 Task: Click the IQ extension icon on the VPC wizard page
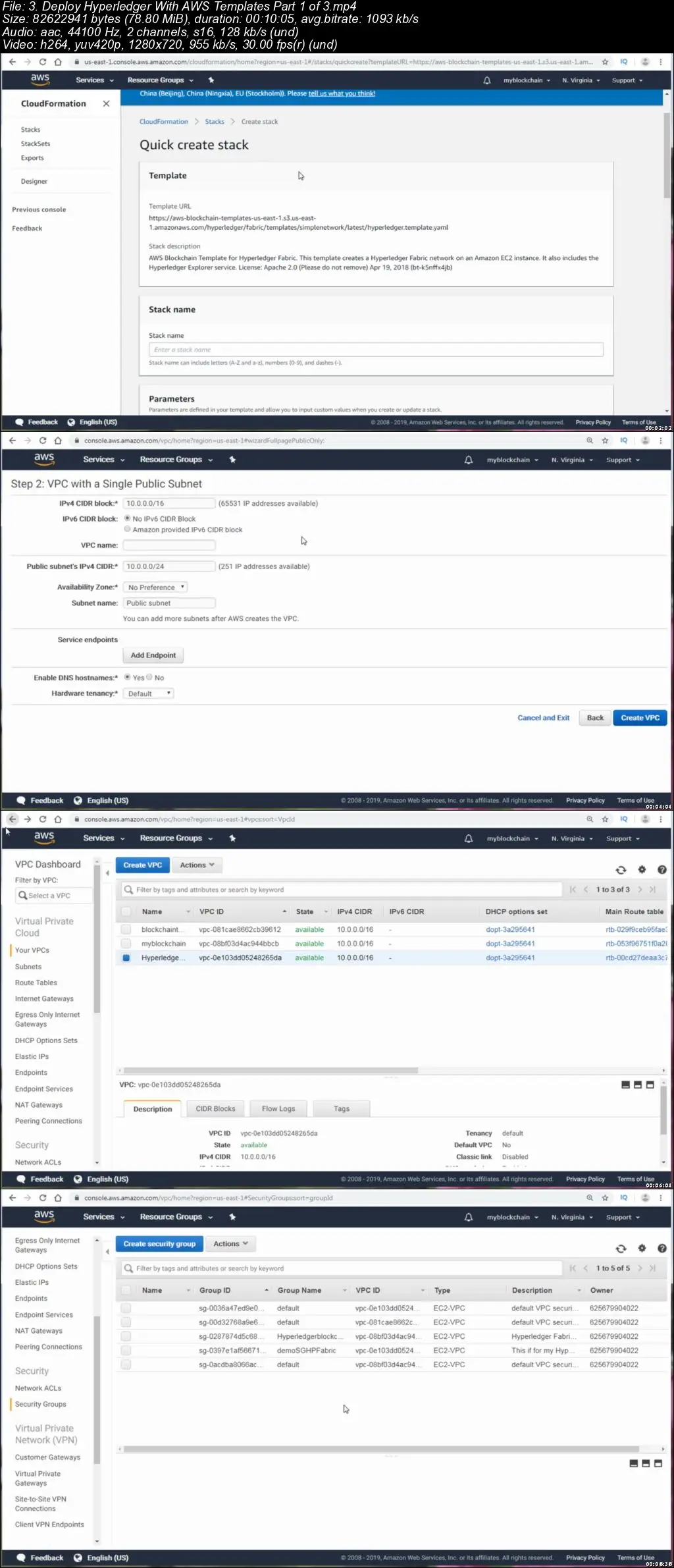(623, 441)
